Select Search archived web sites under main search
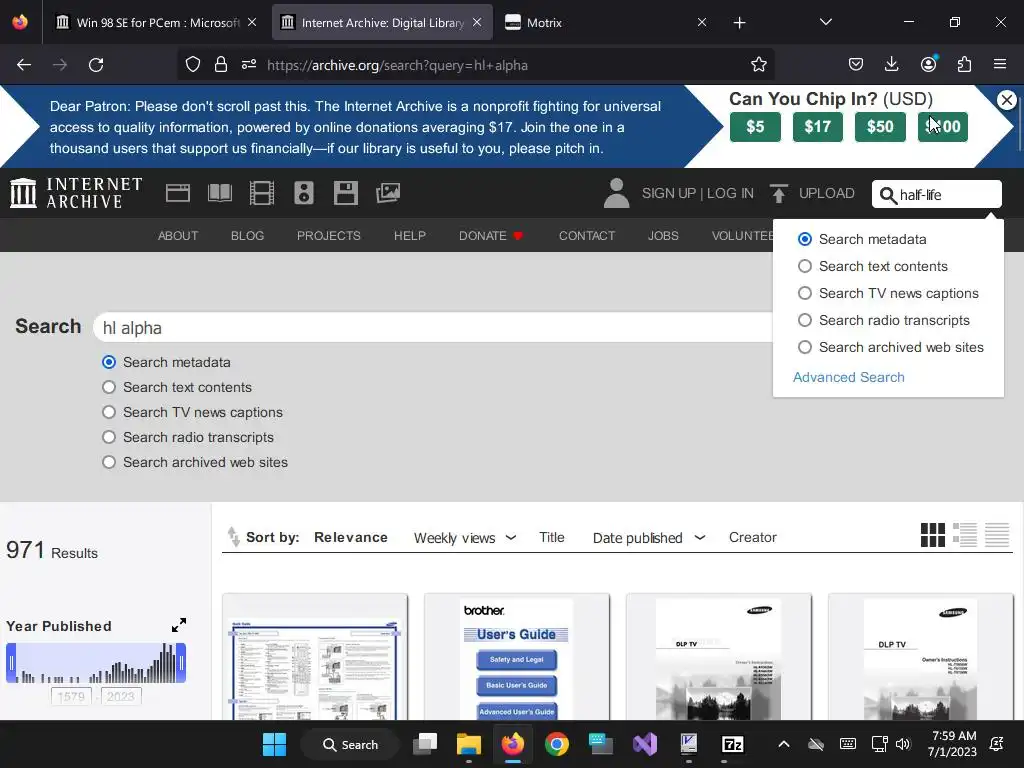1024x768 pixels. pyautogui.click(x=109, y=462)
